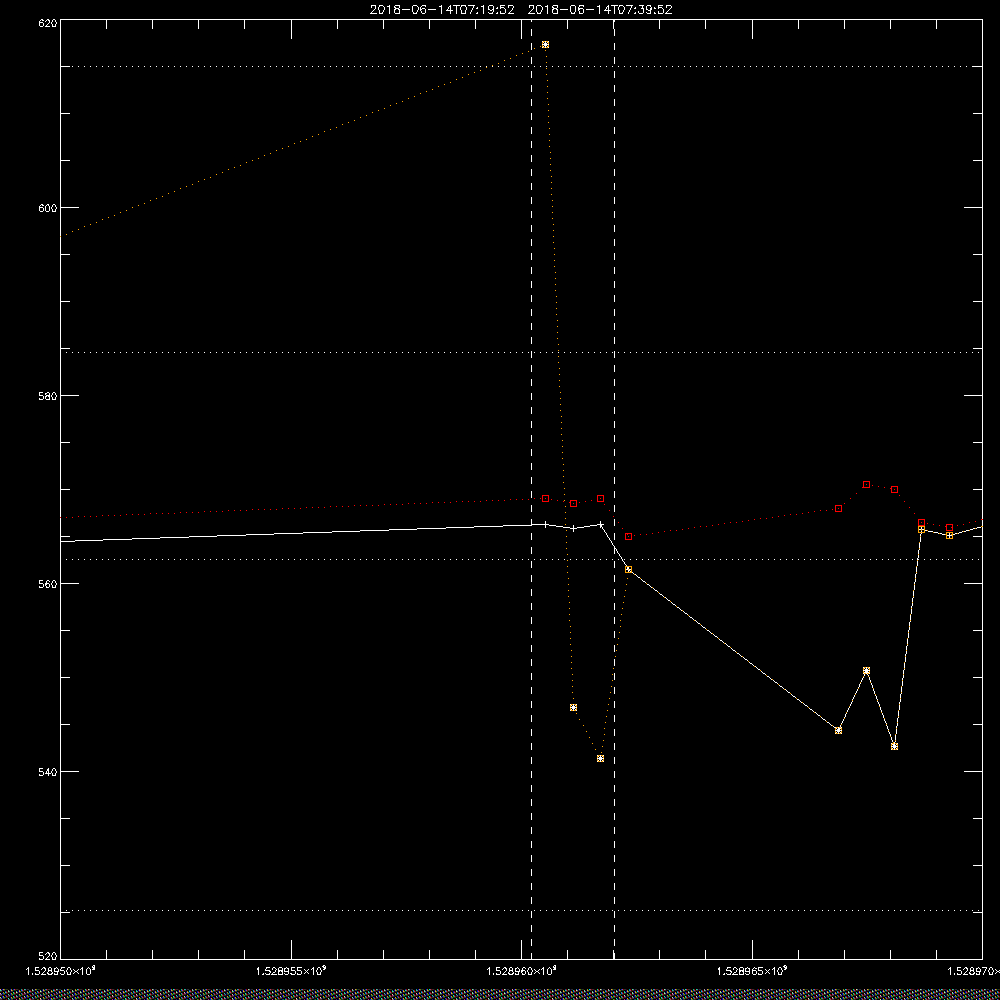Image resolution: width=1000 pixels, height=1000 pixels.
Task: Select the y-axis label 600
Action: coord(48,208)
